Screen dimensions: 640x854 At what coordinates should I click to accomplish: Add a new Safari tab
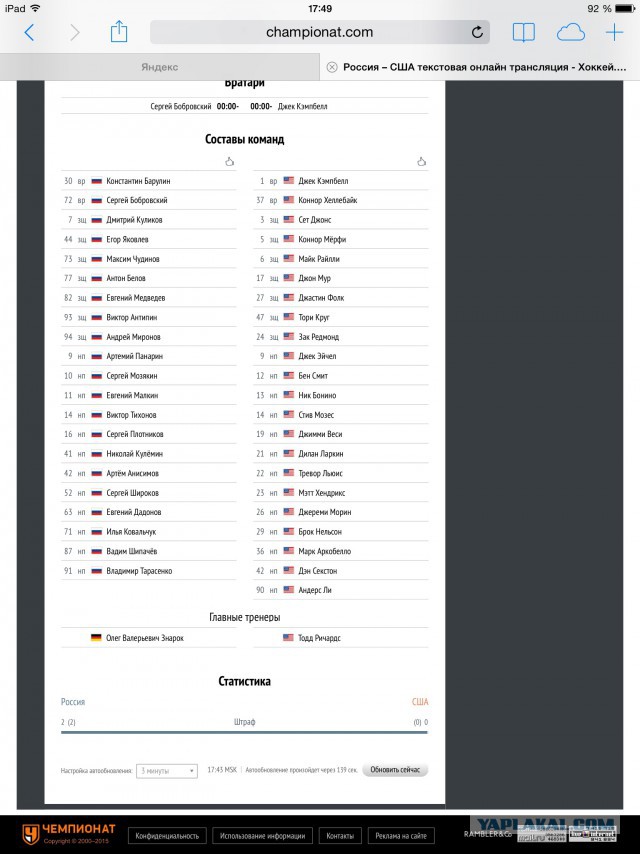click(x=614, y=33)
